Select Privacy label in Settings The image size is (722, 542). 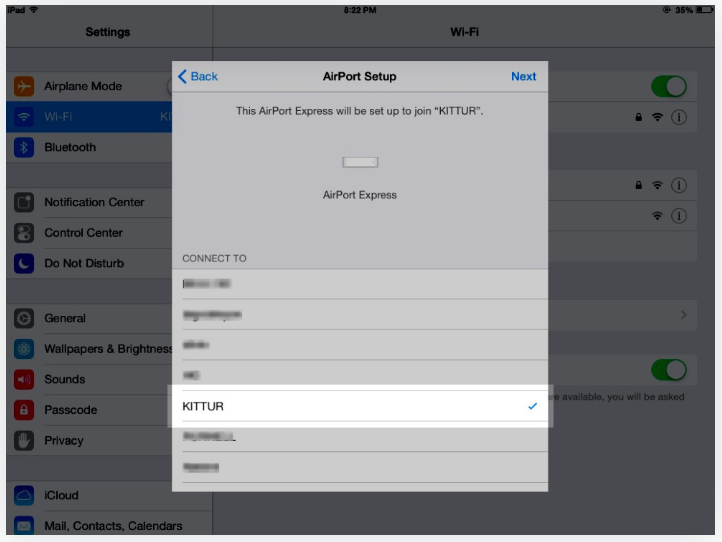64,441
